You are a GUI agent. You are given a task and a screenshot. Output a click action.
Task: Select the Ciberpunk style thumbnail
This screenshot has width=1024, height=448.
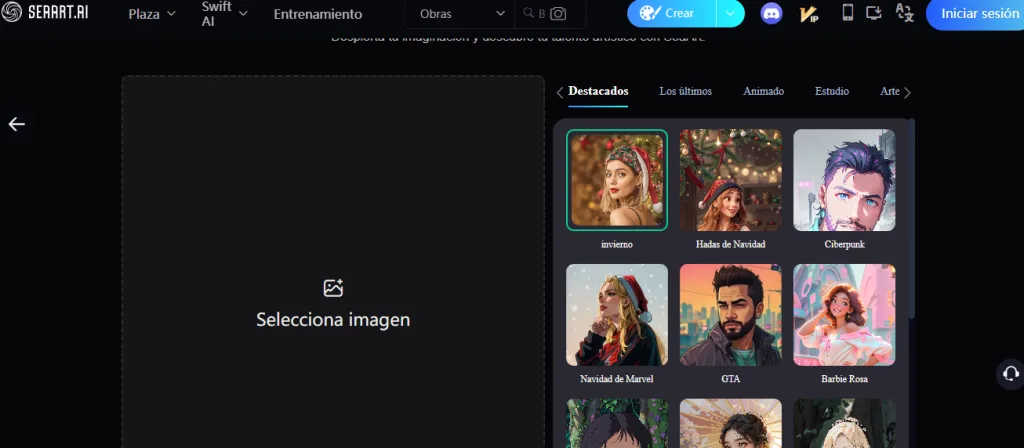844,180
